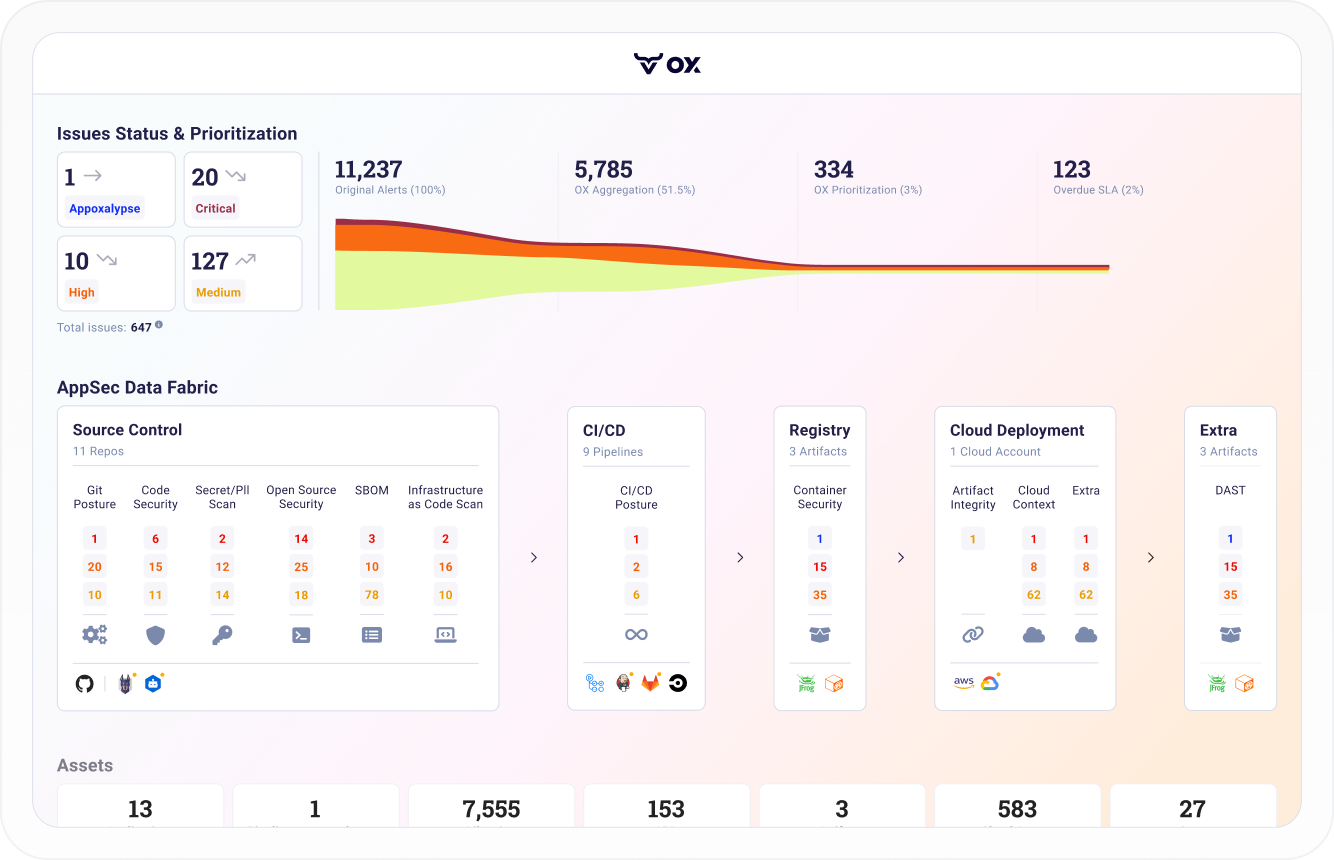Click the Secret/PII Scan key icon

[x=222, y=635]
